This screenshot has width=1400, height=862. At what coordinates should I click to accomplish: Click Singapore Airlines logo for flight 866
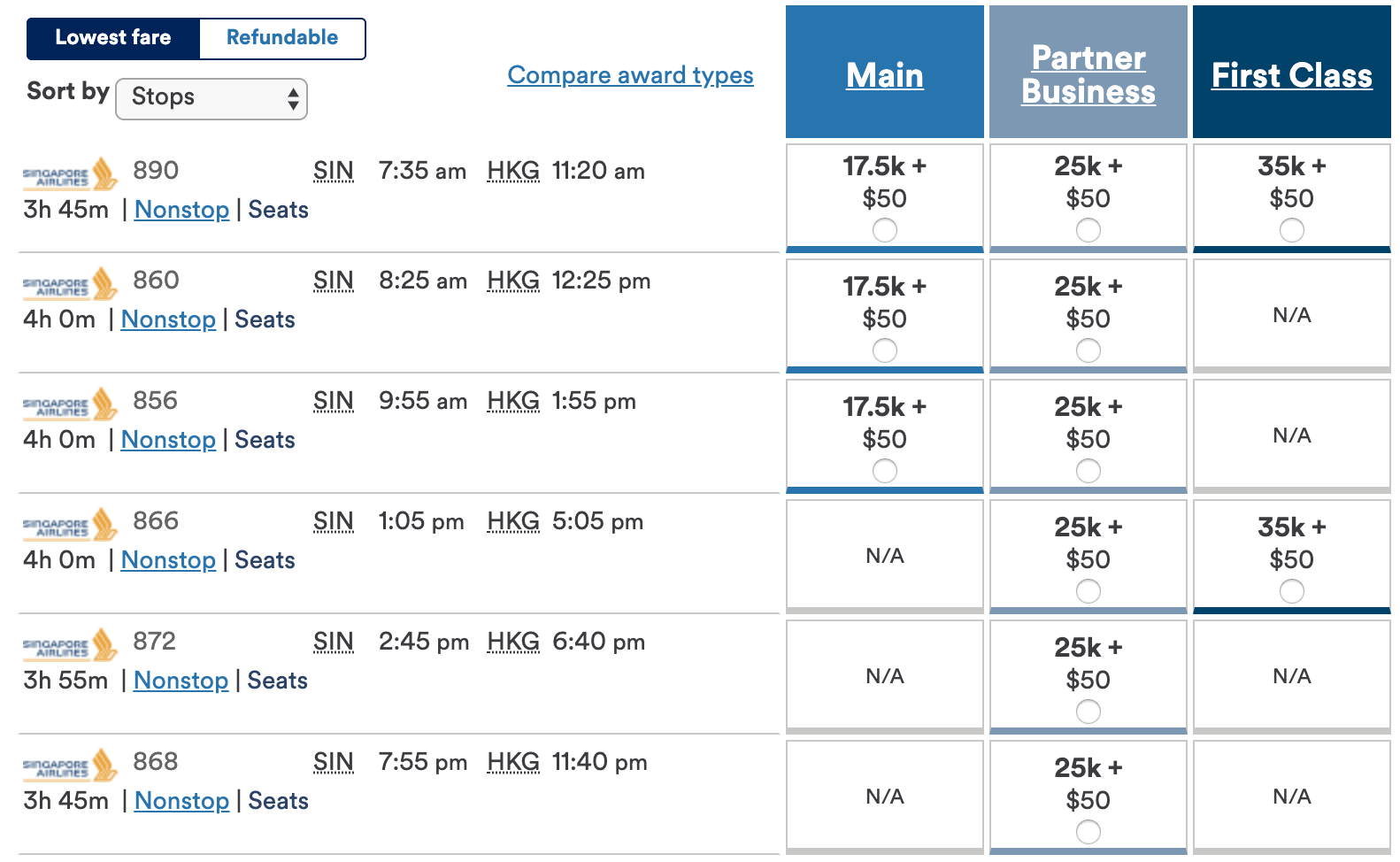point(70,525)
